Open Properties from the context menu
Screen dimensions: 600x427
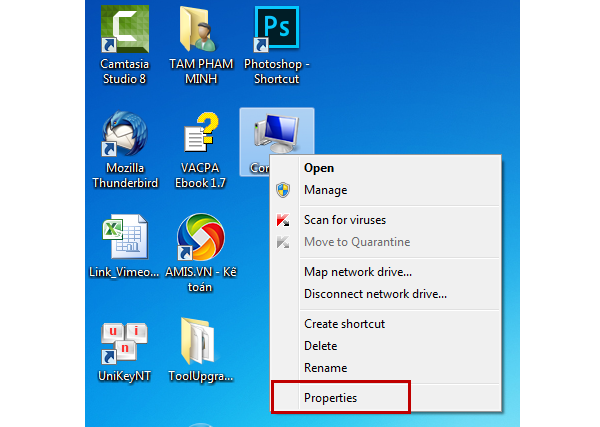[330, 398]
